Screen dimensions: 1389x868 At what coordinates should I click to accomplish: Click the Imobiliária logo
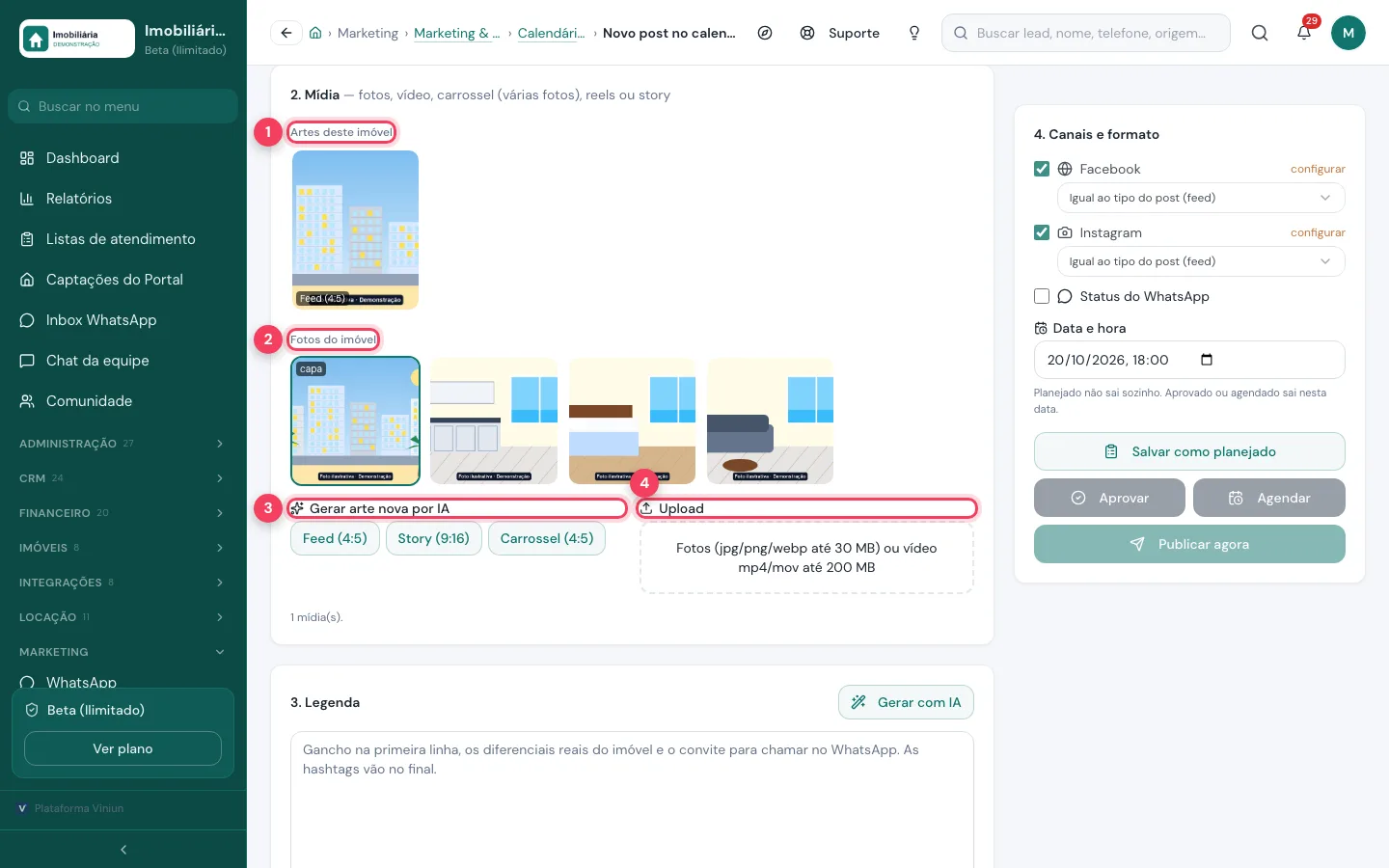coord(77,39)
